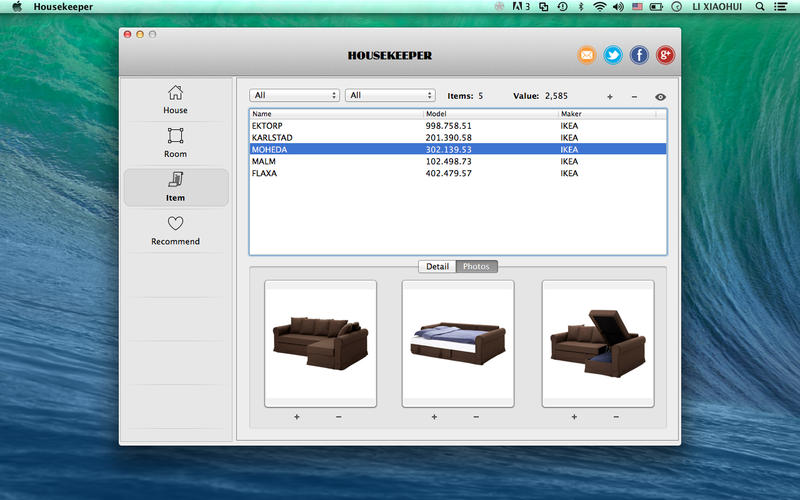The image size is (800, 500).
Task: Open the Twitter share icon
Action: (x=613, y=55)
